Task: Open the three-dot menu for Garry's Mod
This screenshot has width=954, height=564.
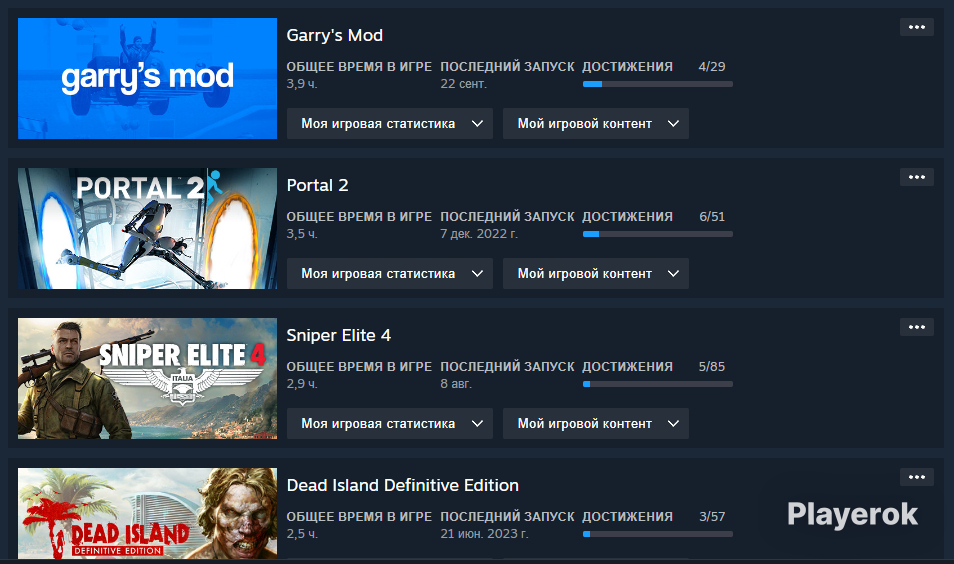Action: click(x=916, y=27)
